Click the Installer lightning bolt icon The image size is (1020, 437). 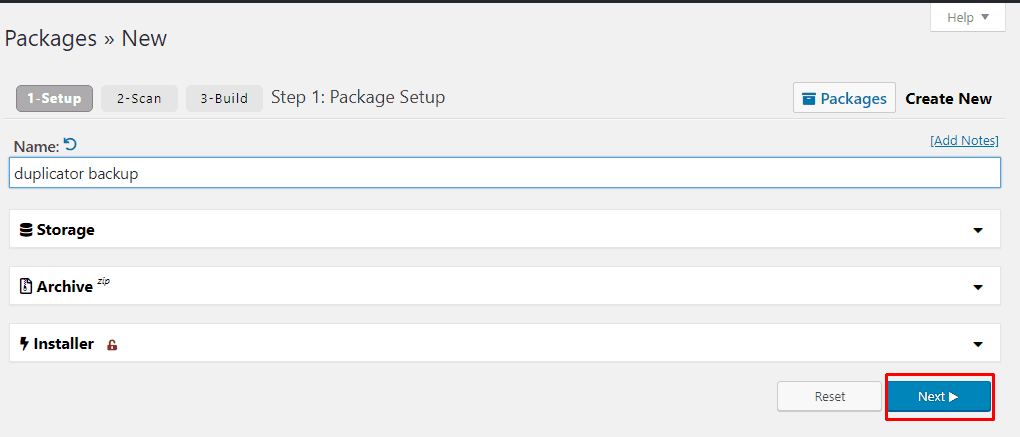coord(25,344)
